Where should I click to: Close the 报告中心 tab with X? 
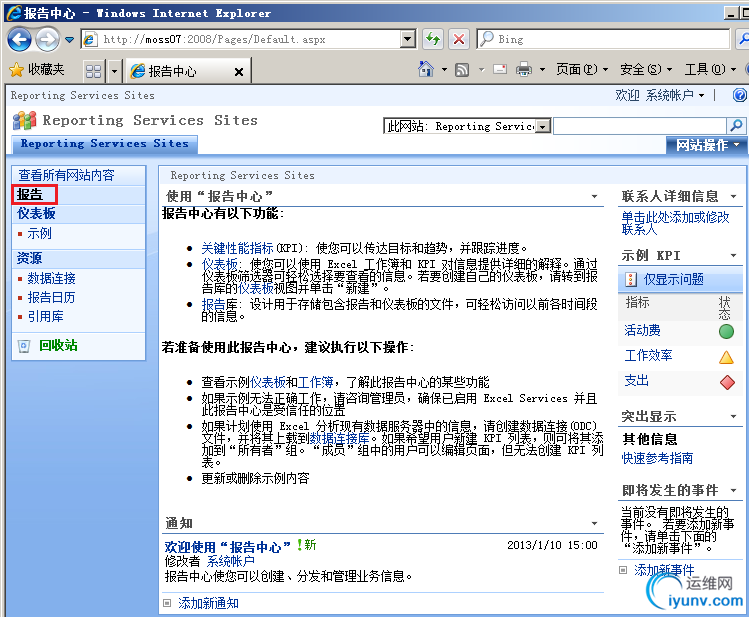[239, 72]
